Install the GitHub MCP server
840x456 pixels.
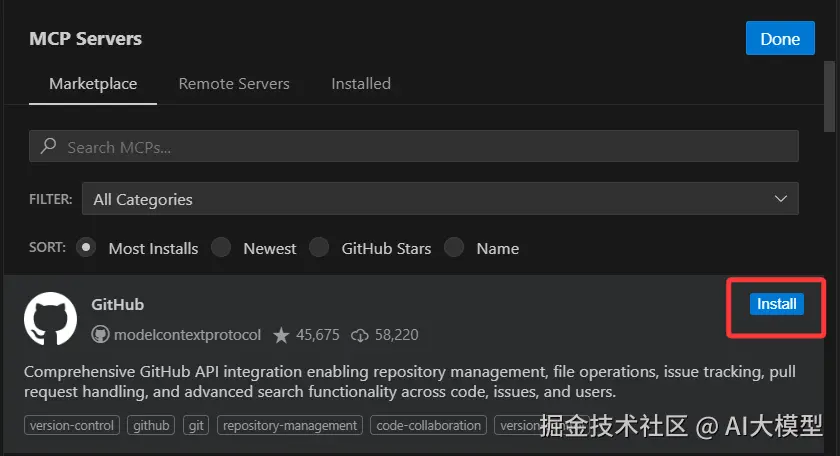pyautogui.click(x=776, y=304)
